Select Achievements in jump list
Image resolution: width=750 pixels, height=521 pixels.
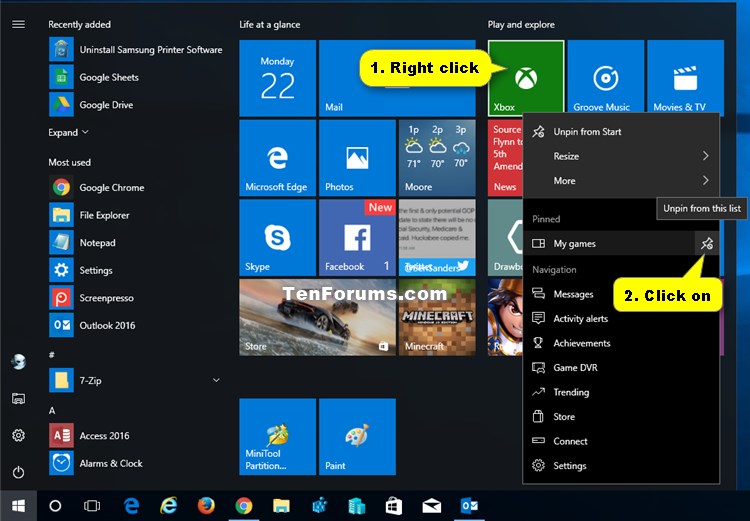pos(621,343)
